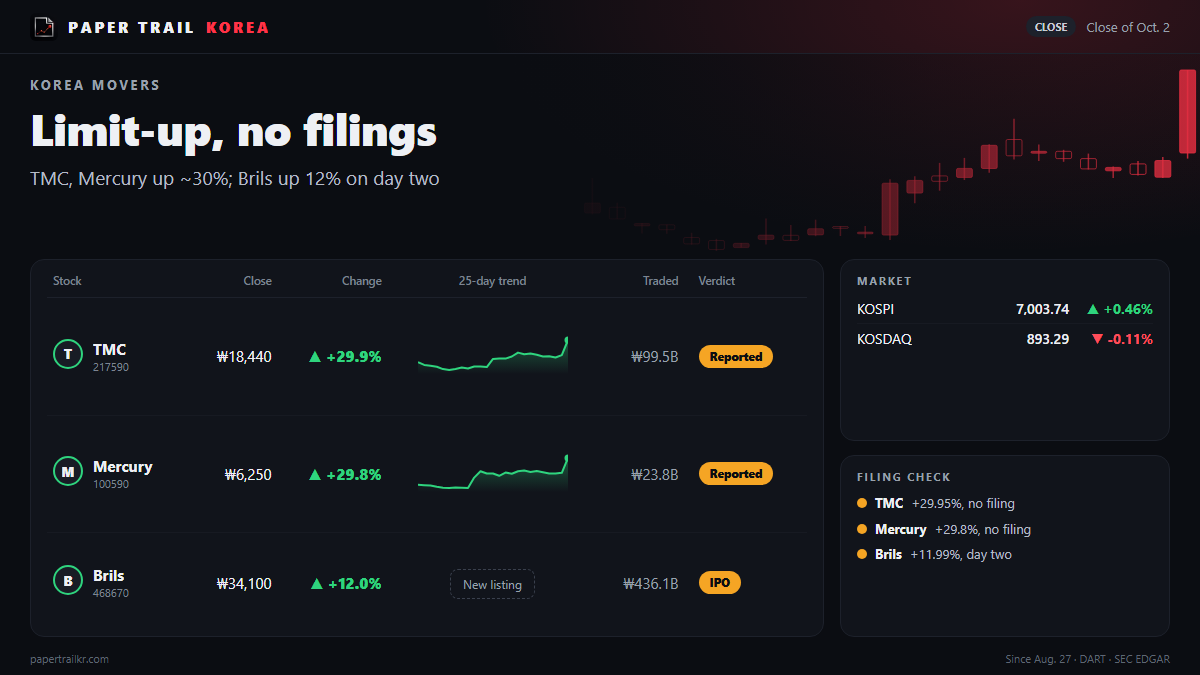Click the TMC 25-day trend sparkline

(493, 355)
